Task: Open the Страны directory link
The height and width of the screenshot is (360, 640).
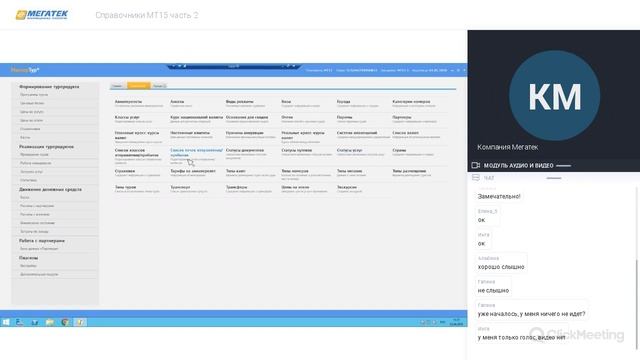Action: tap(399, 151)
